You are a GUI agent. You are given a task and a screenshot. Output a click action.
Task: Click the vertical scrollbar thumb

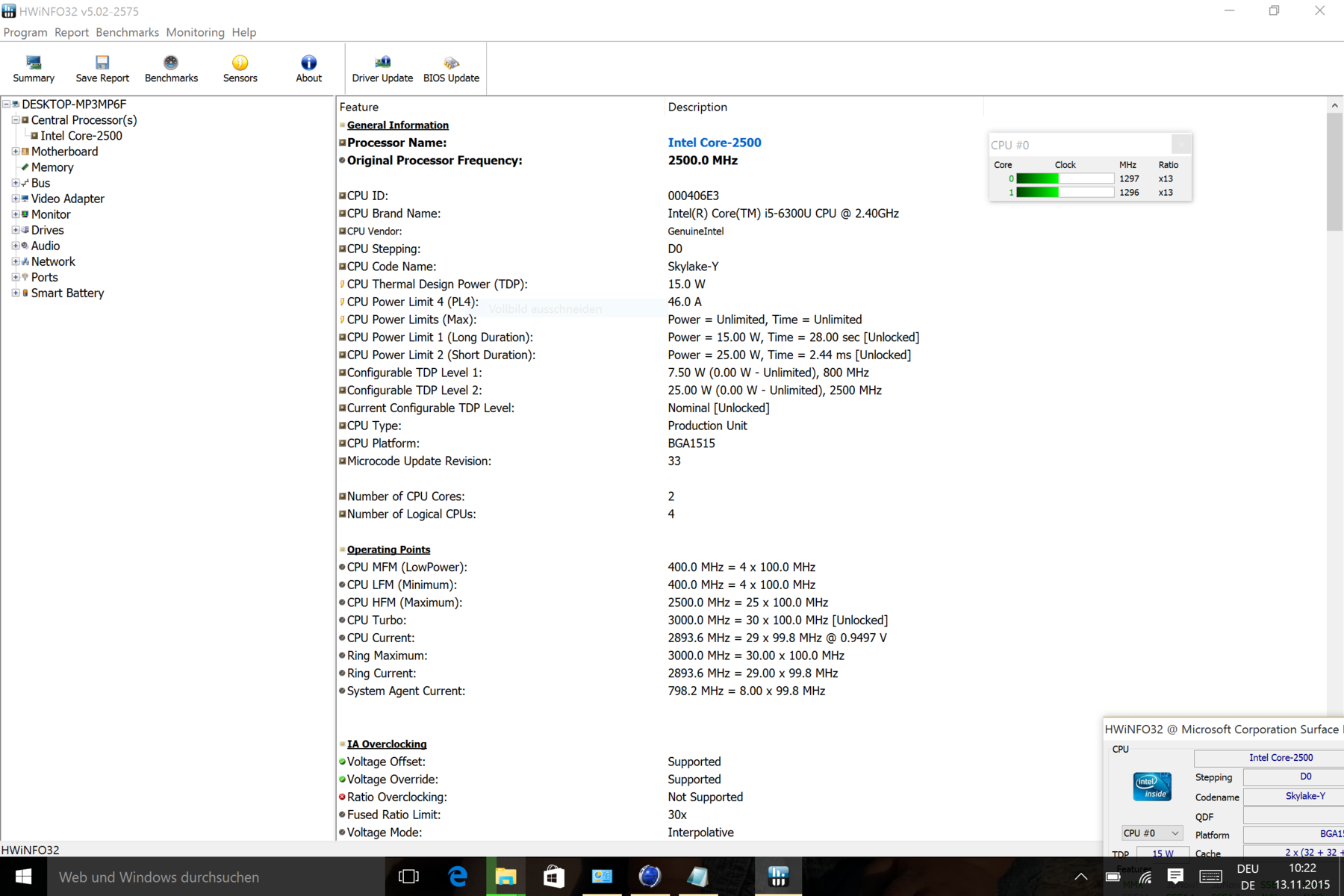(x=1334, y=172)
